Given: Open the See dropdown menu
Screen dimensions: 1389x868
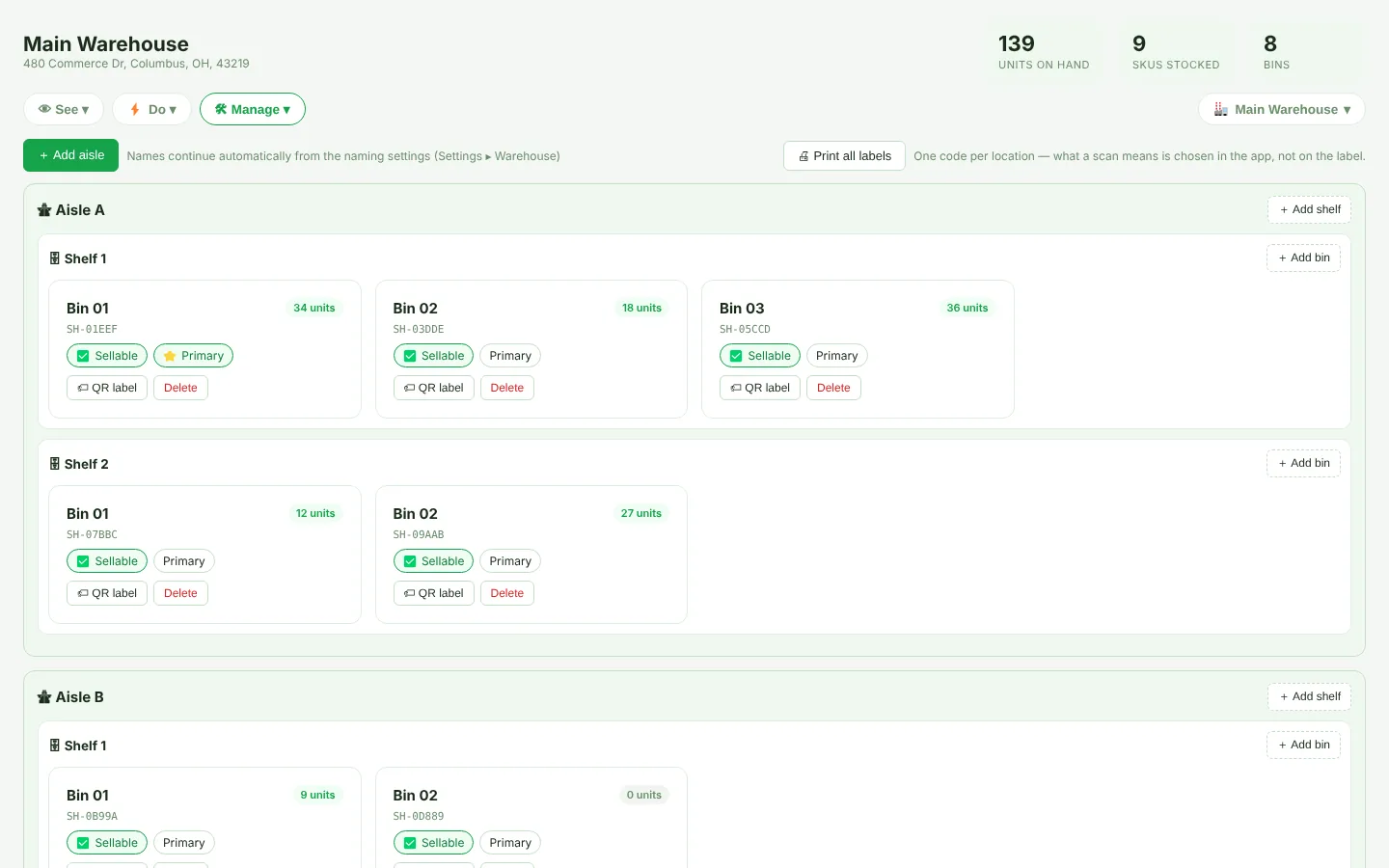Looking at the screenshot, I should click(64, 110).
